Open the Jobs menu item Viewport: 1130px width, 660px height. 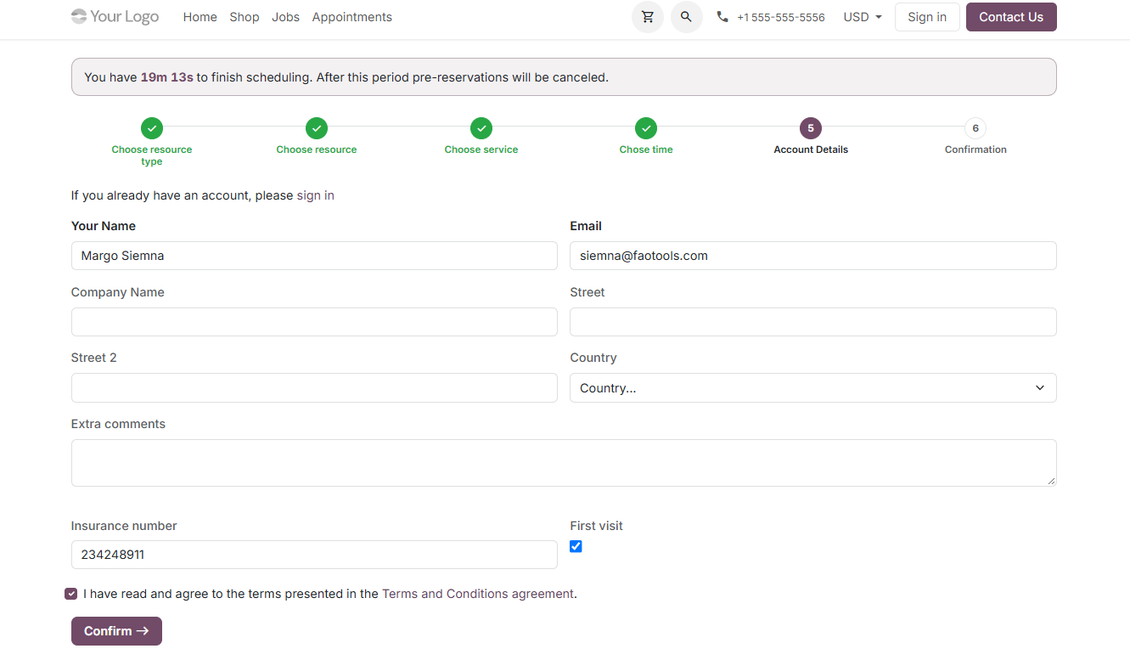click(285, 17)
